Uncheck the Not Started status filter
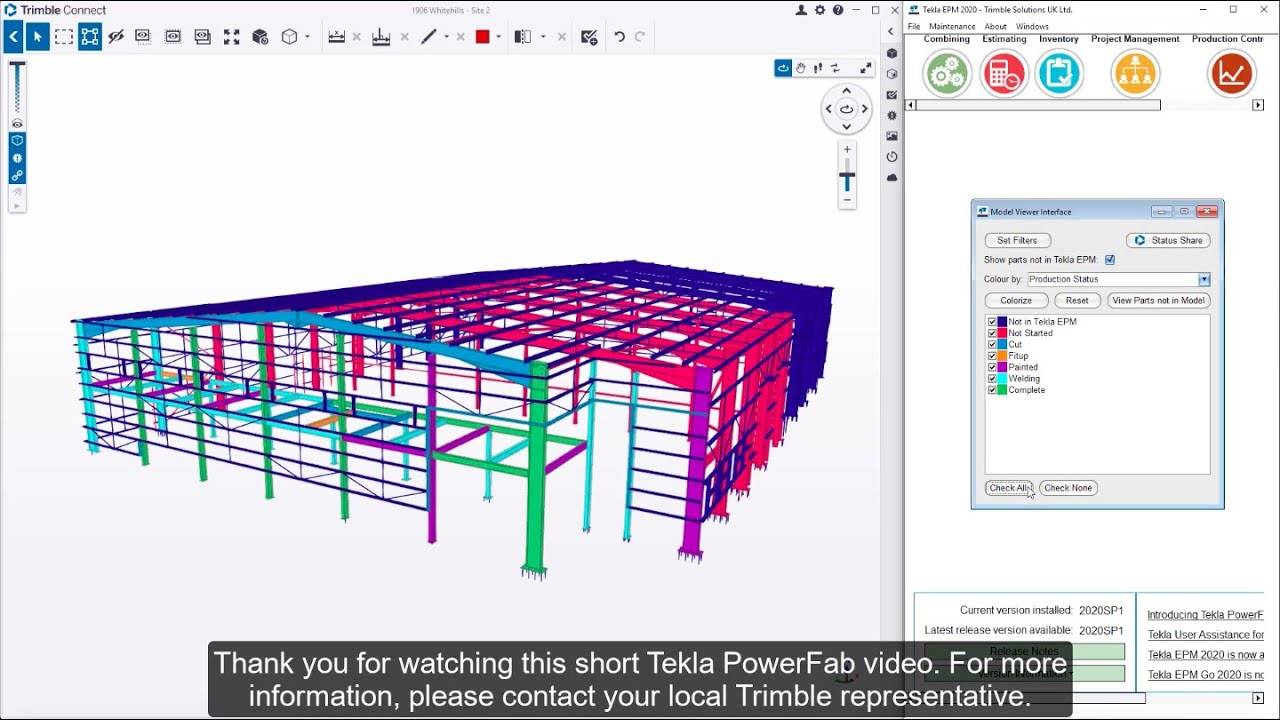 coord(990,332)
